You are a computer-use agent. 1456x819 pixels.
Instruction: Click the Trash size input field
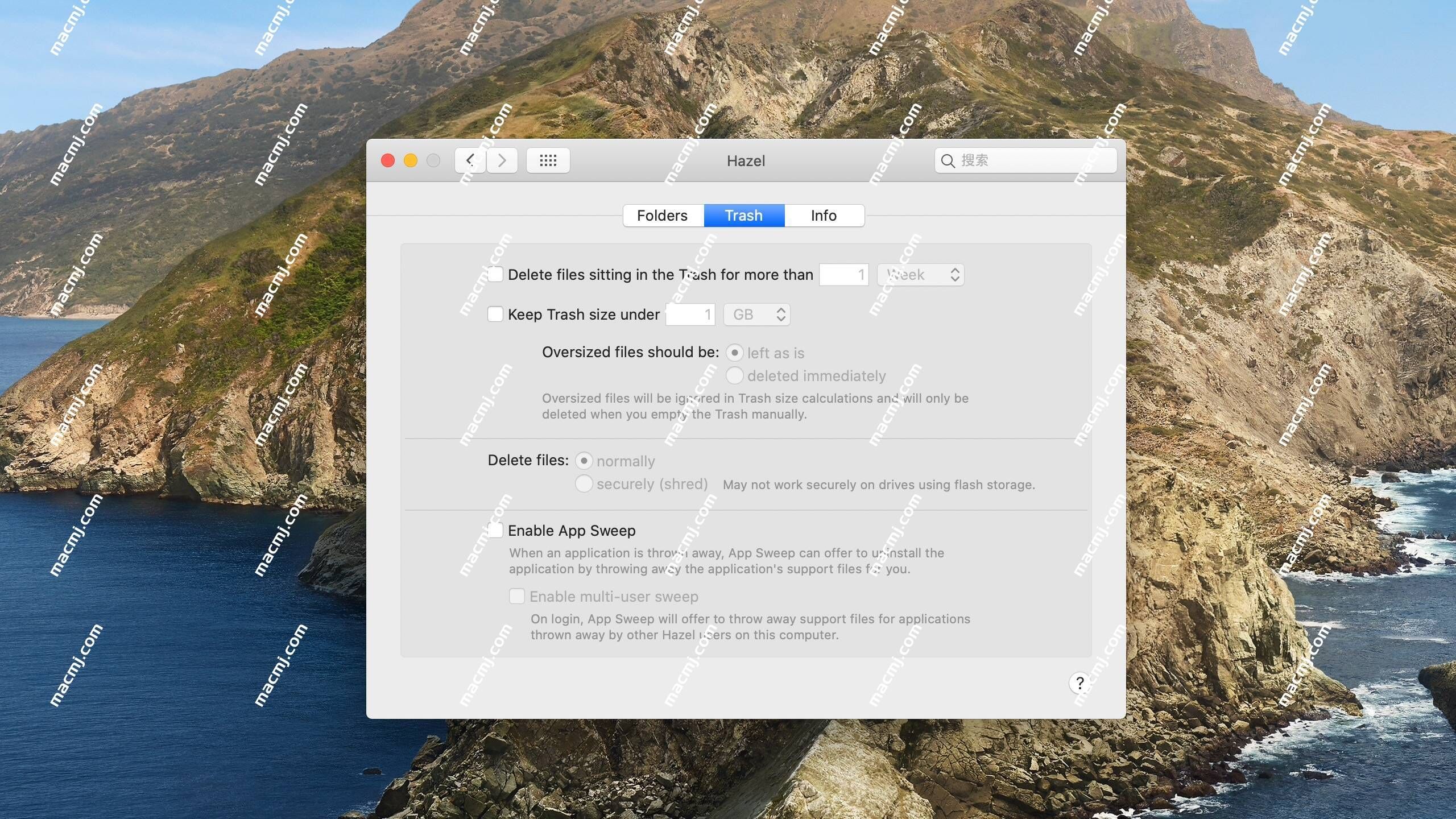click(x=690, y=314)
